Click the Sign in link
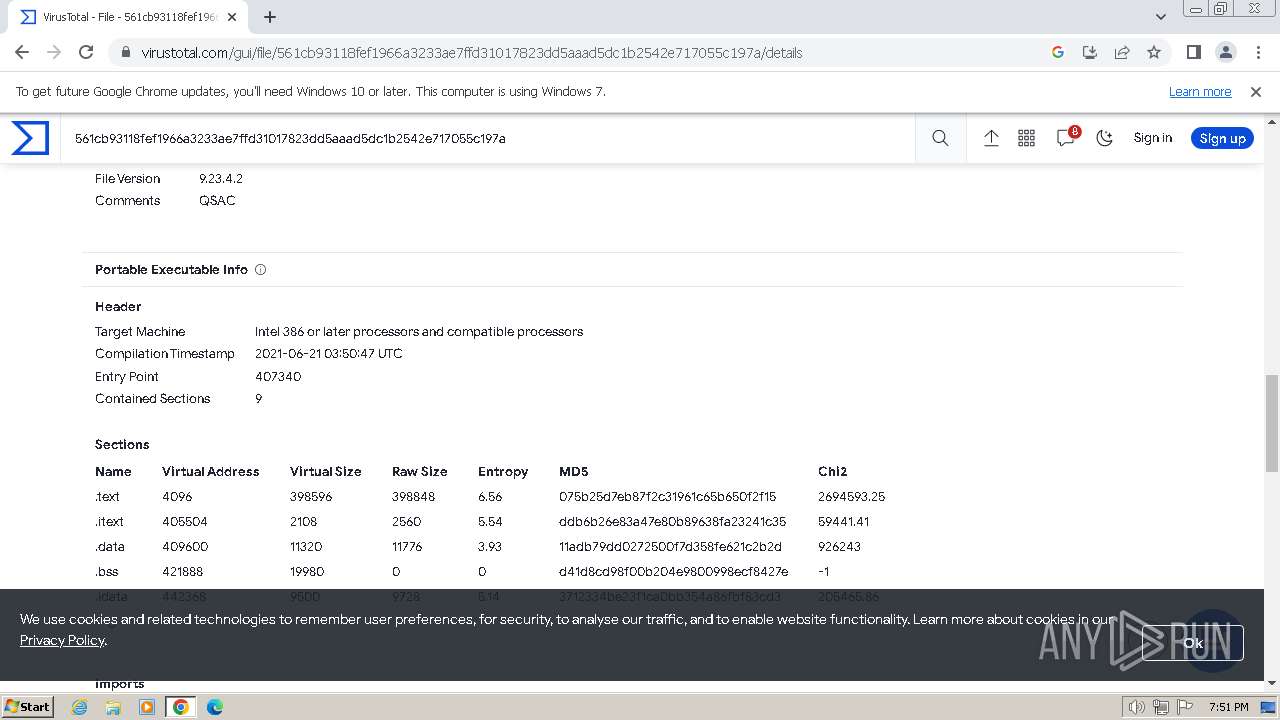1280x720 pixels. [x=1152, y=138]
